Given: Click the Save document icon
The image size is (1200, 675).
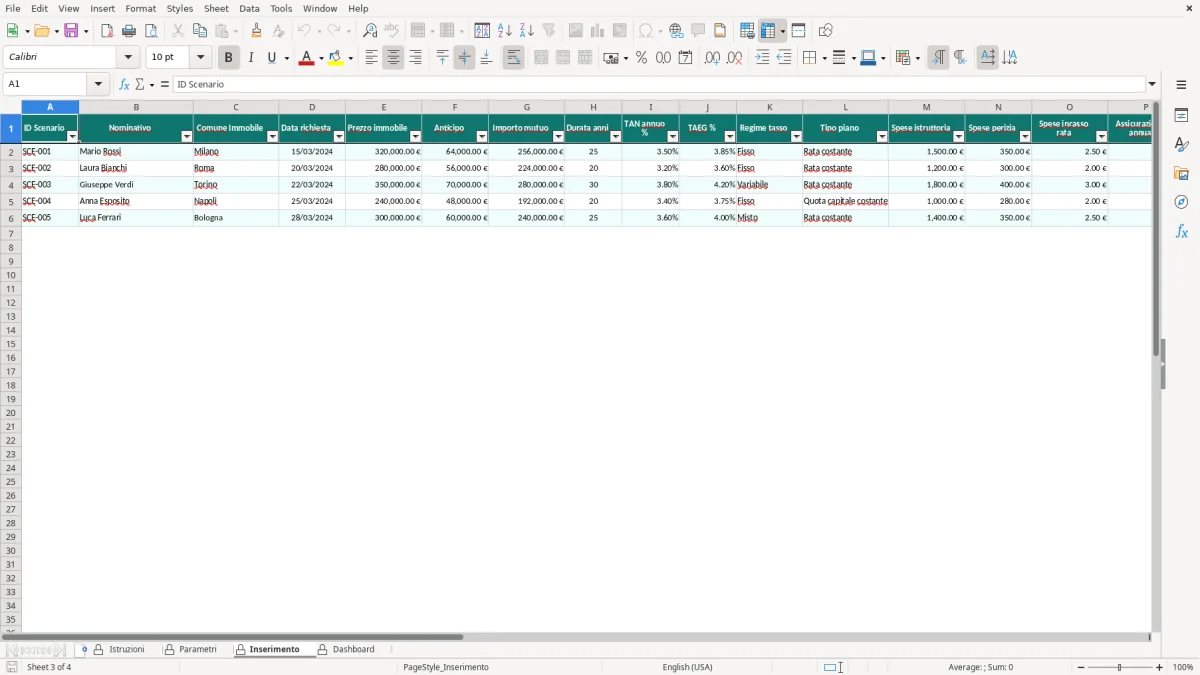Looking at the screenshot, I should click(x=71, y=31).
